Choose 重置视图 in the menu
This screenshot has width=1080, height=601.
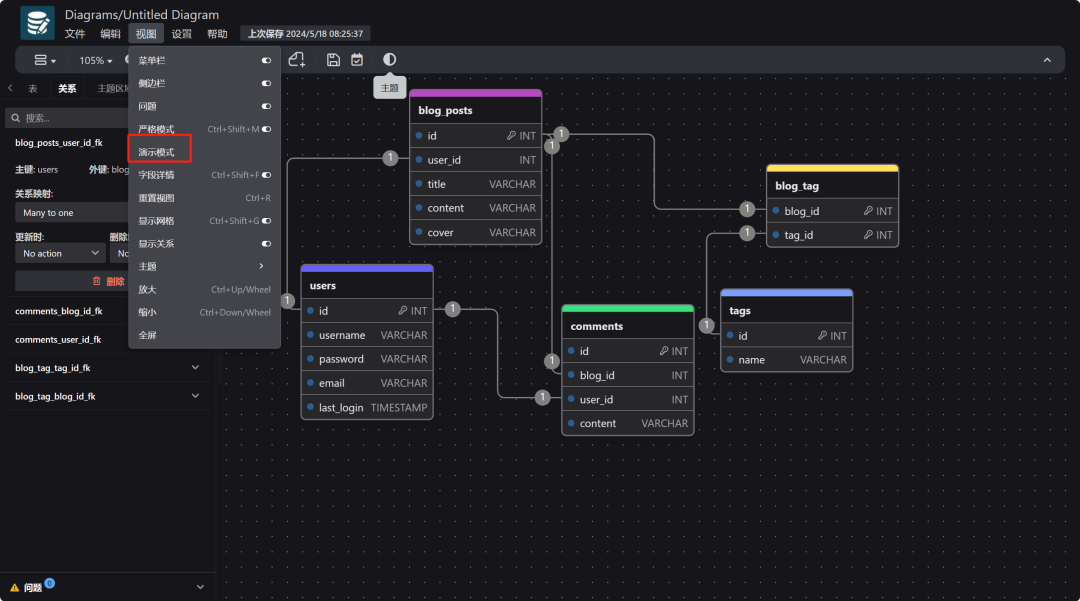point(156,198)
